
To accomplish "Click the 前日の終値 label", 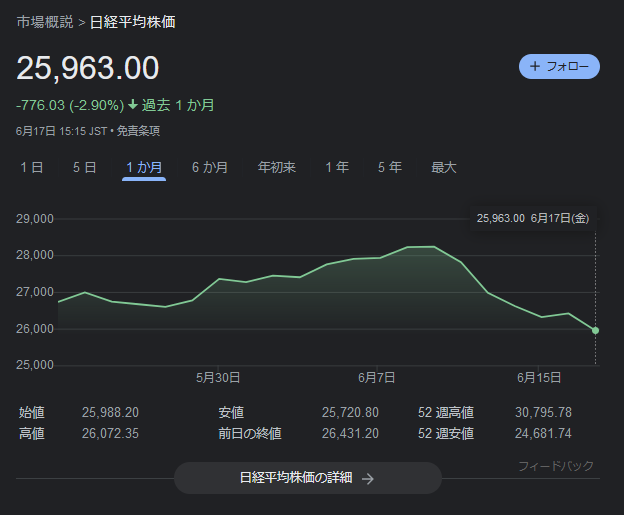I will tap(250, 433).
